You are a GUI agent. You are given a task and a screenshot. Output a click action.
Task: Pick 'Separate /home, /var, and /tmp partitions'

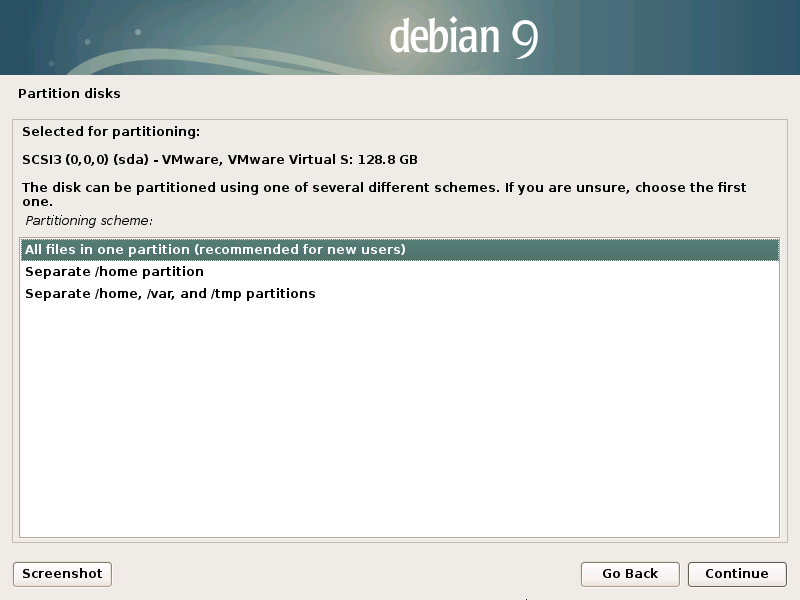tap(399, 294)
